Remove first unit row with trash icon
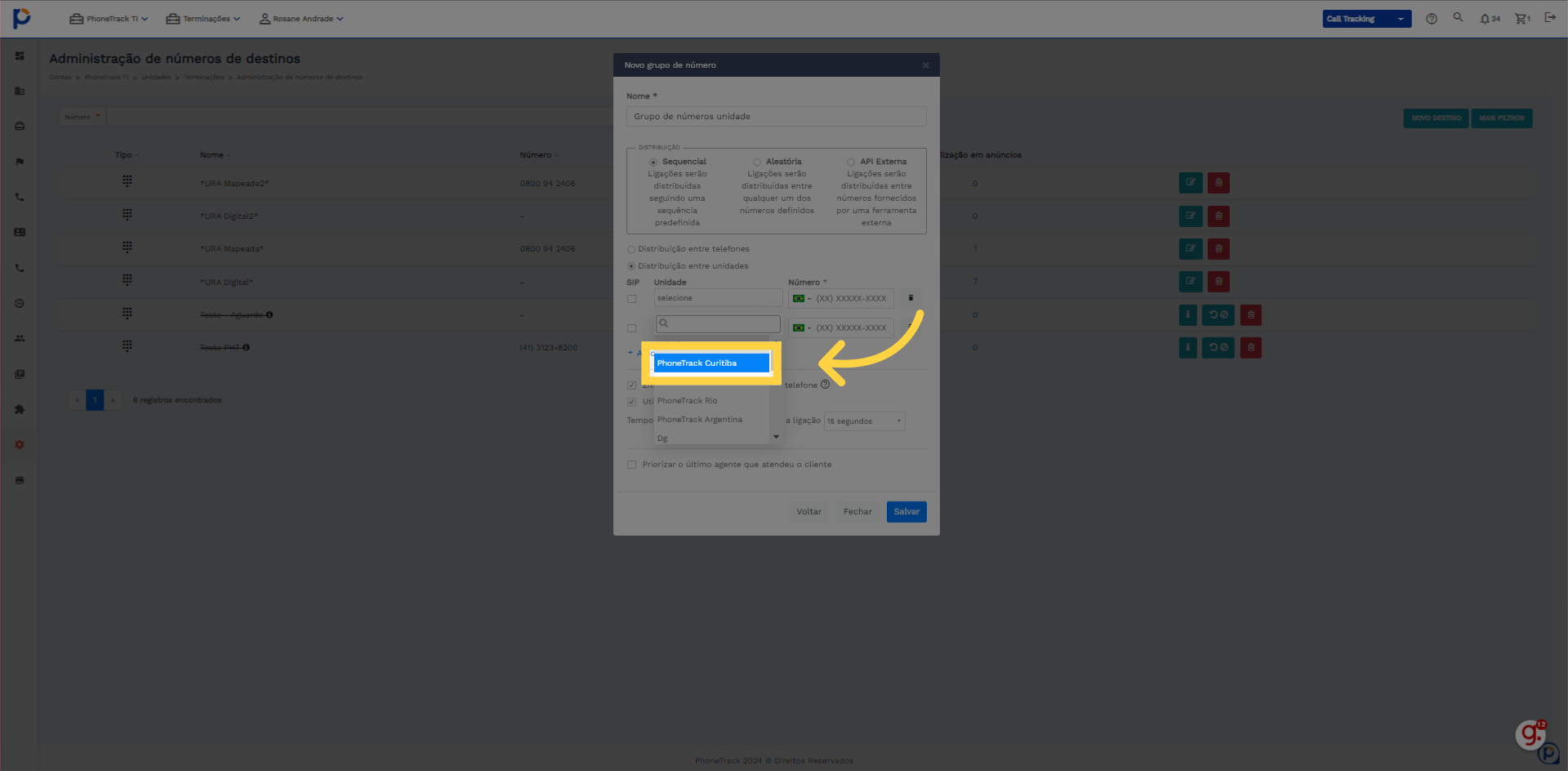Viewport: 1568px width, 771px height. pos(911,298)
